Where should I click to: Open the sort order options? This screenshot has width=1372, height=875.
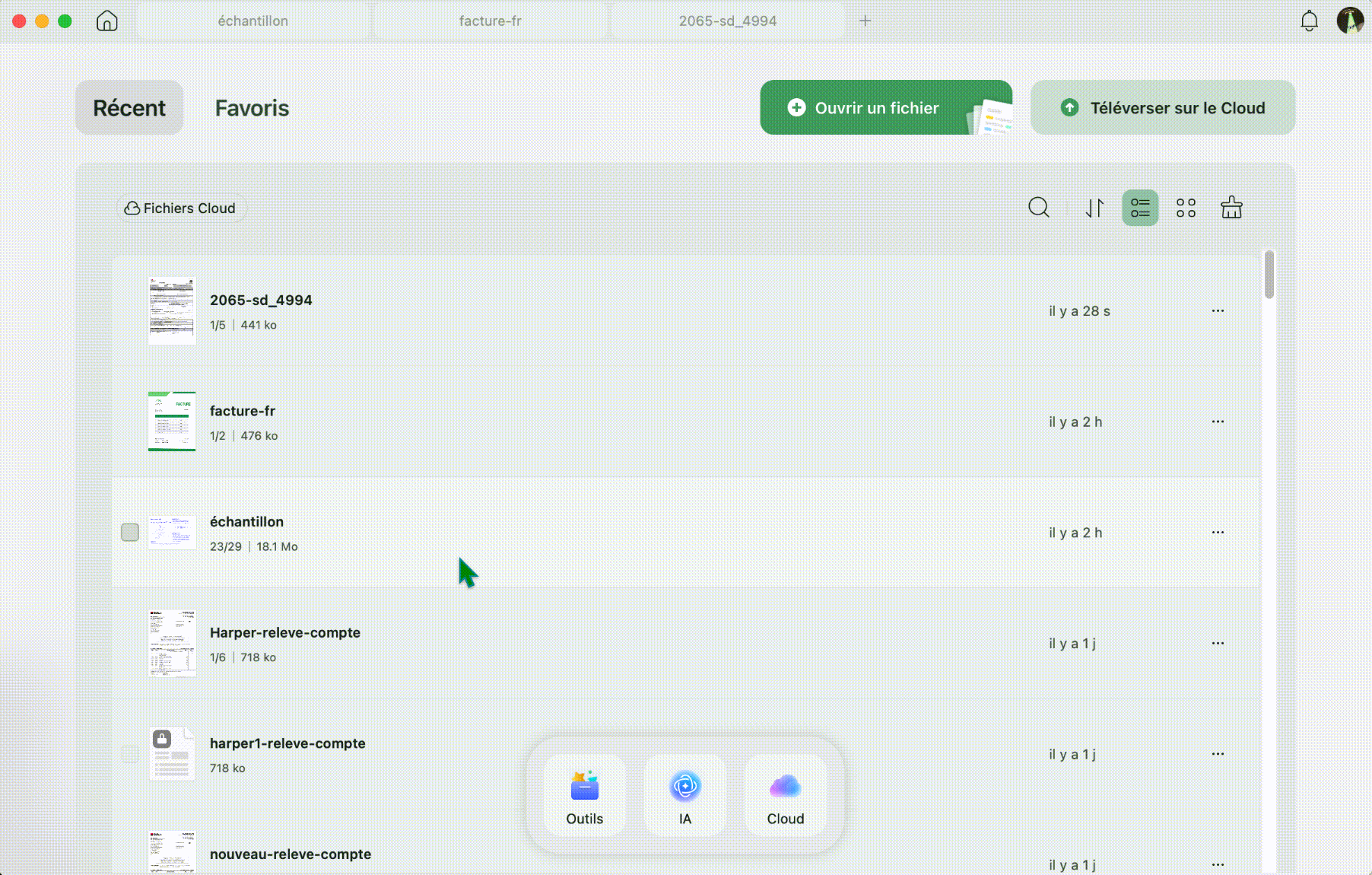1094,208
